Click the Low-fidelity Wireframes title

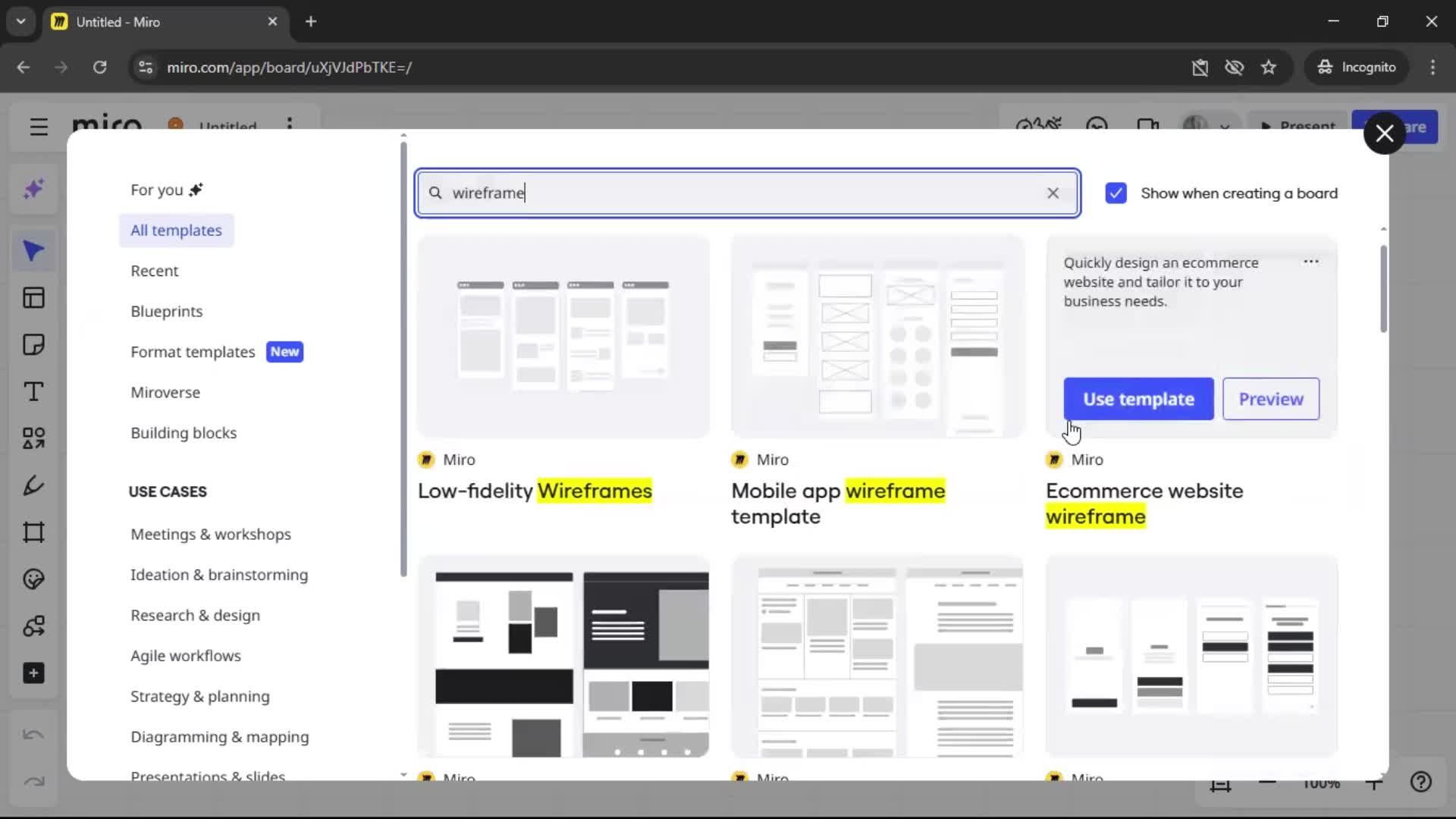tap(535, 491)
